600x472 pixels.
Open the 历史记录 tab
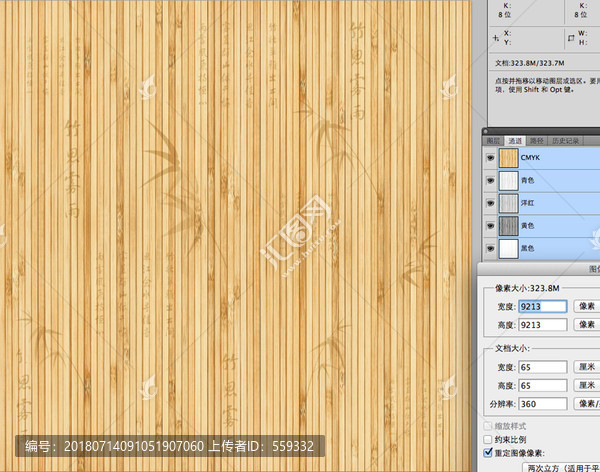pyautogui.click(x=566, y=141)
